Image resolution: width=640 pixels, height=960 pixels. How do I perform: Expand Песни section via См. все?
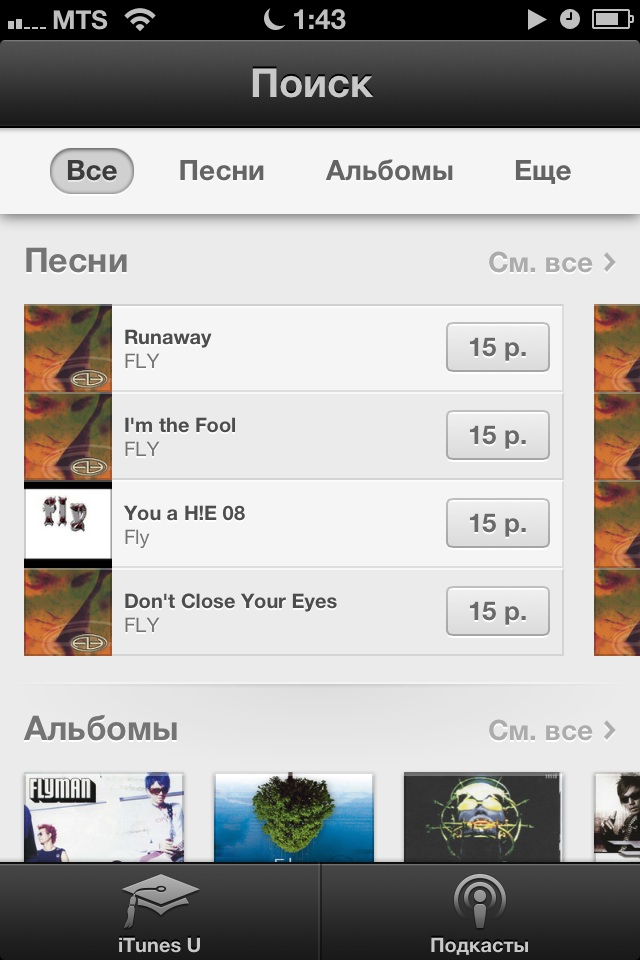552,263
